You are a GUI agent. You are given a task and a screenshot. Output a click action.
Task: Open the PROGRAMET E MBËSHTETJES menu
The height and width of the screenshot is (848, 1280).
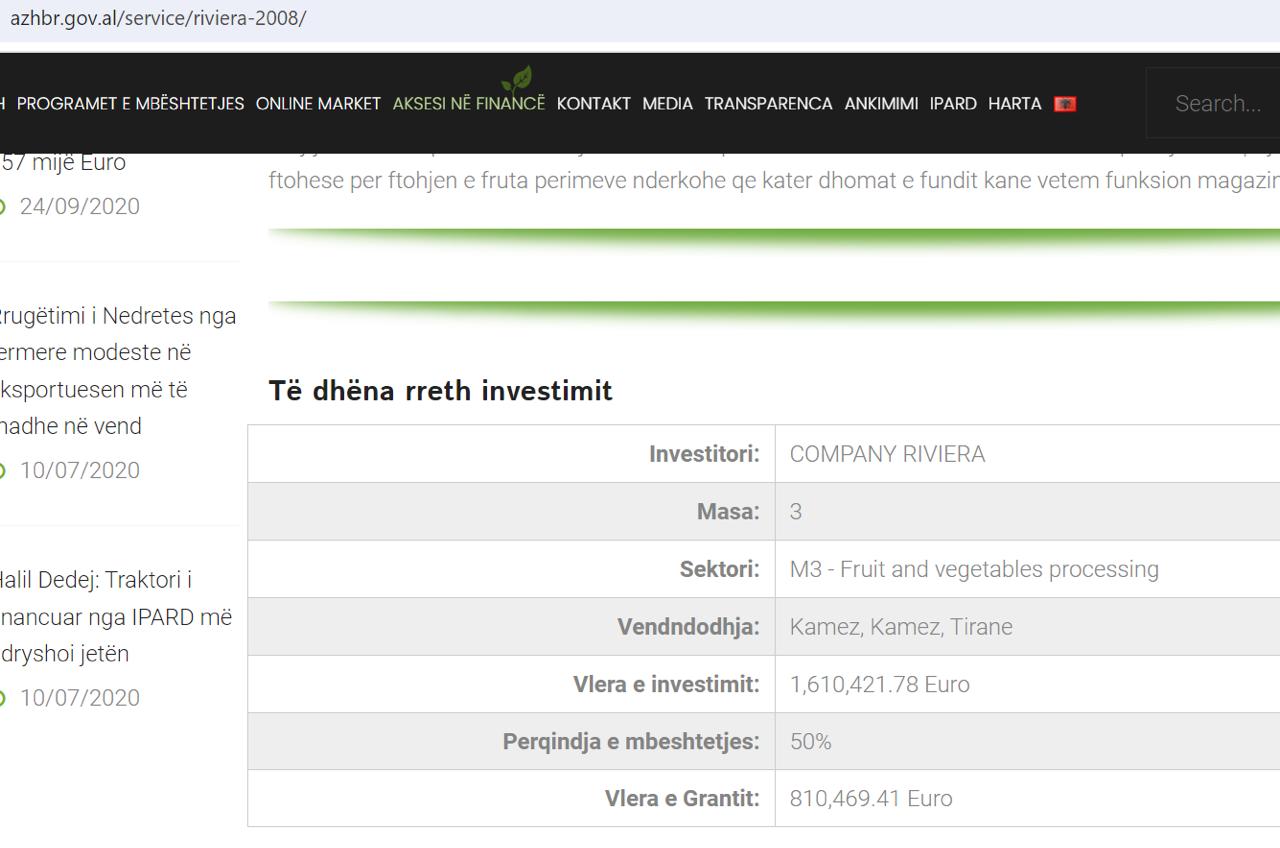[130, 103]
